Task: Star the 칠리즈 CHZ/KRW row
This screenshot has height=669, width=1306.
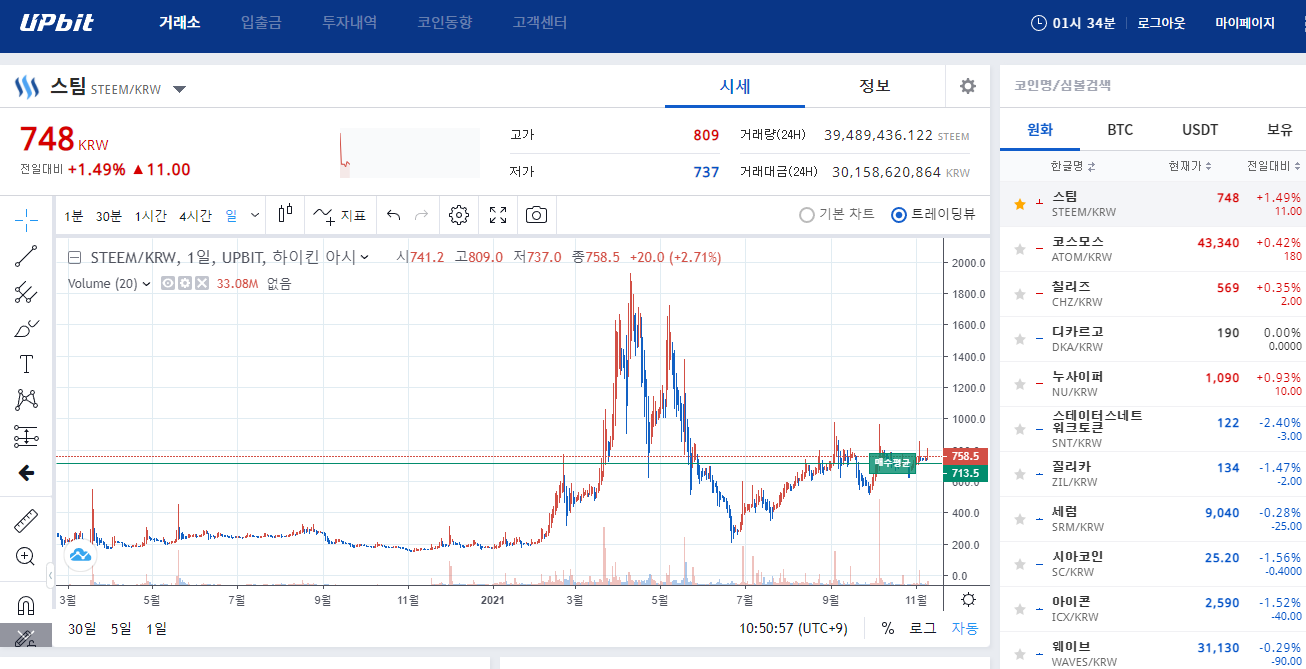Action: pyautogui.click(x=1020, y=294)
